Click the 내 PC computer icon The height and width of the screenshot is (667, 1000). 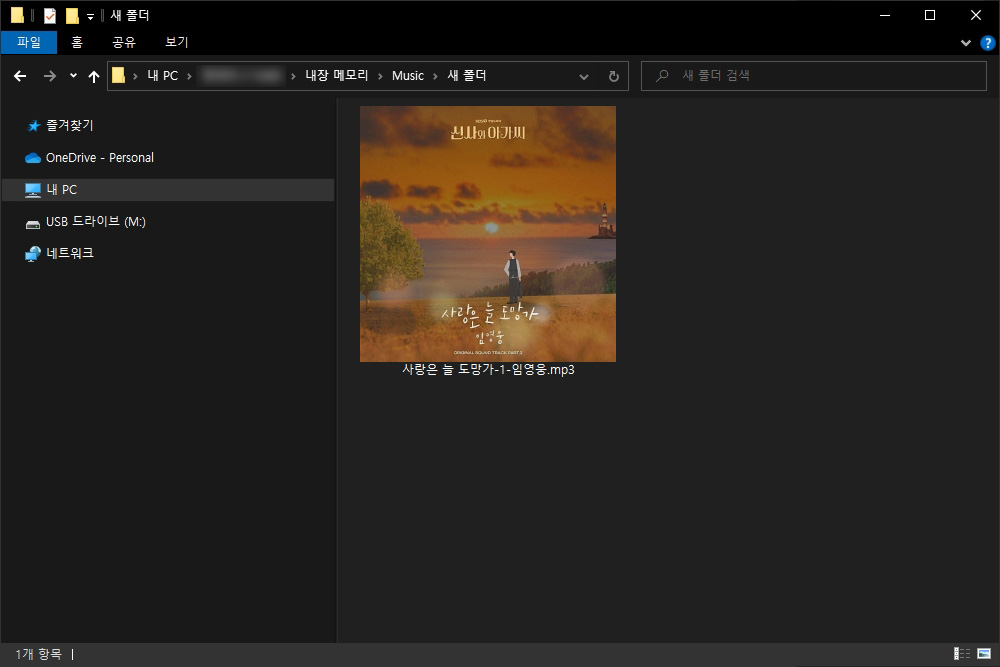click(x=33, y=190)
